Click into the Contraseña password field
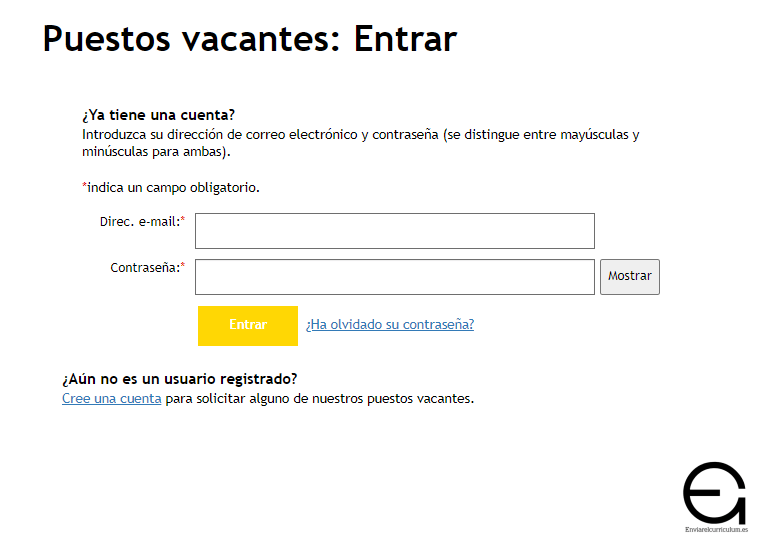The height and width of the screenshot is (542, 758). pos(394,277)
